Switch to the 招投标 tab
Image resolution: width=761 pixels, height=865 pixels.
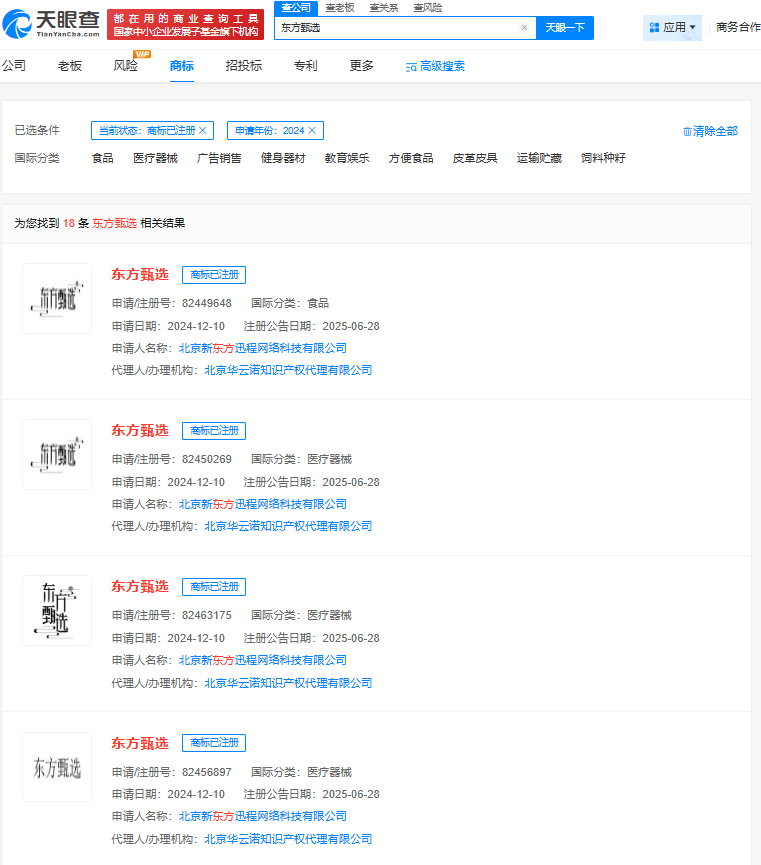(x=243, y=66)
